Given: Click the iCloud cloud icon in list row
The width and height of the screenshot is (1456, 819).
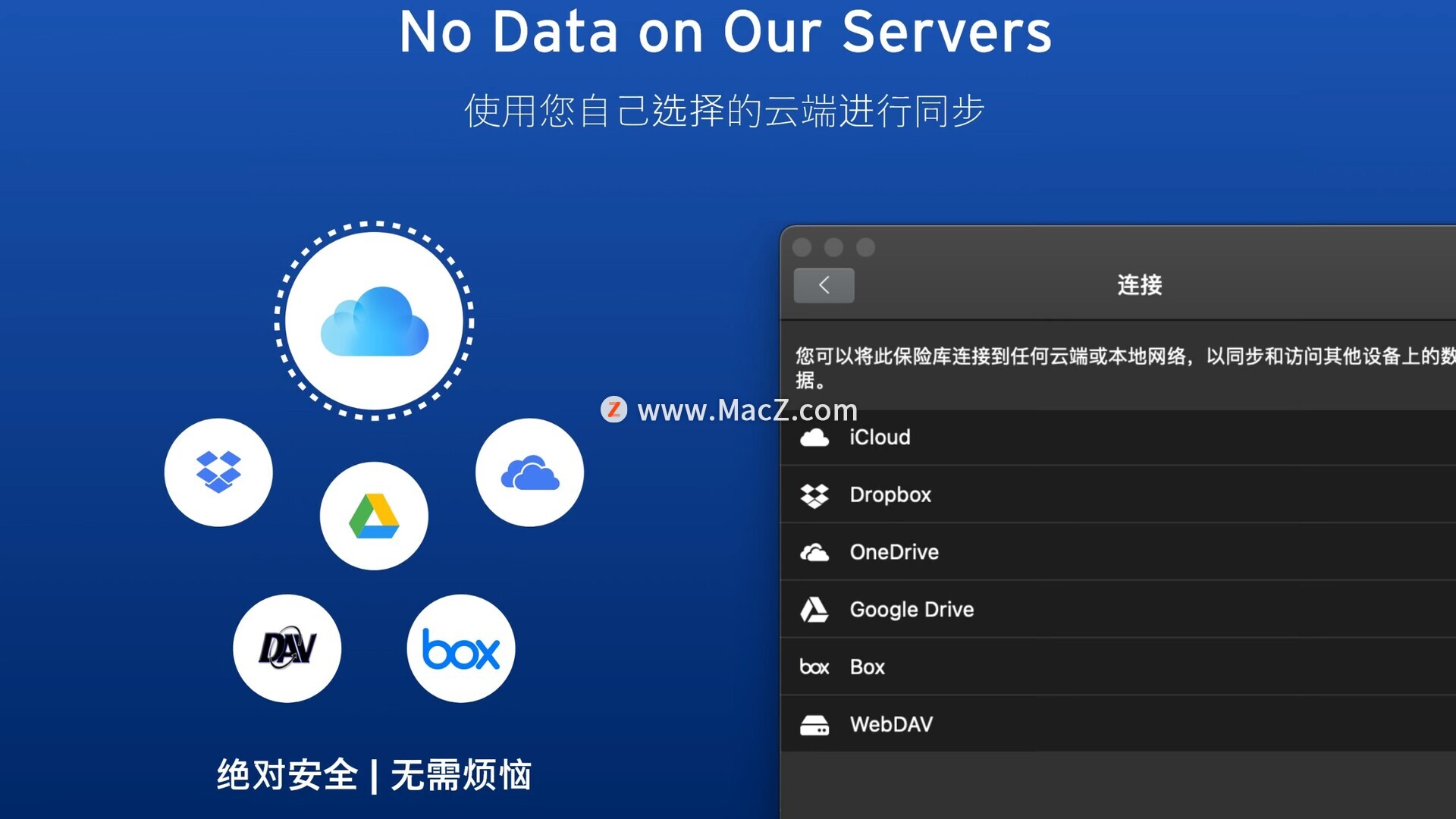Looking at the screenshot, I should point(814,438).
